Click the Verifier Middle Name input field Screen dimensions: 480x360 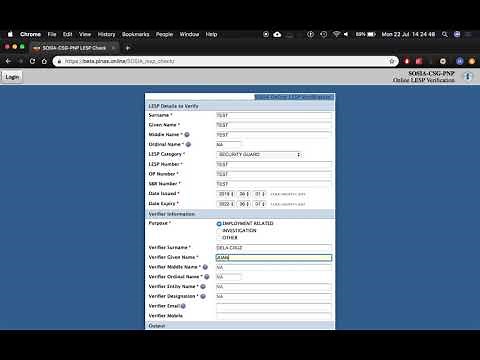(x=274, y=267)
